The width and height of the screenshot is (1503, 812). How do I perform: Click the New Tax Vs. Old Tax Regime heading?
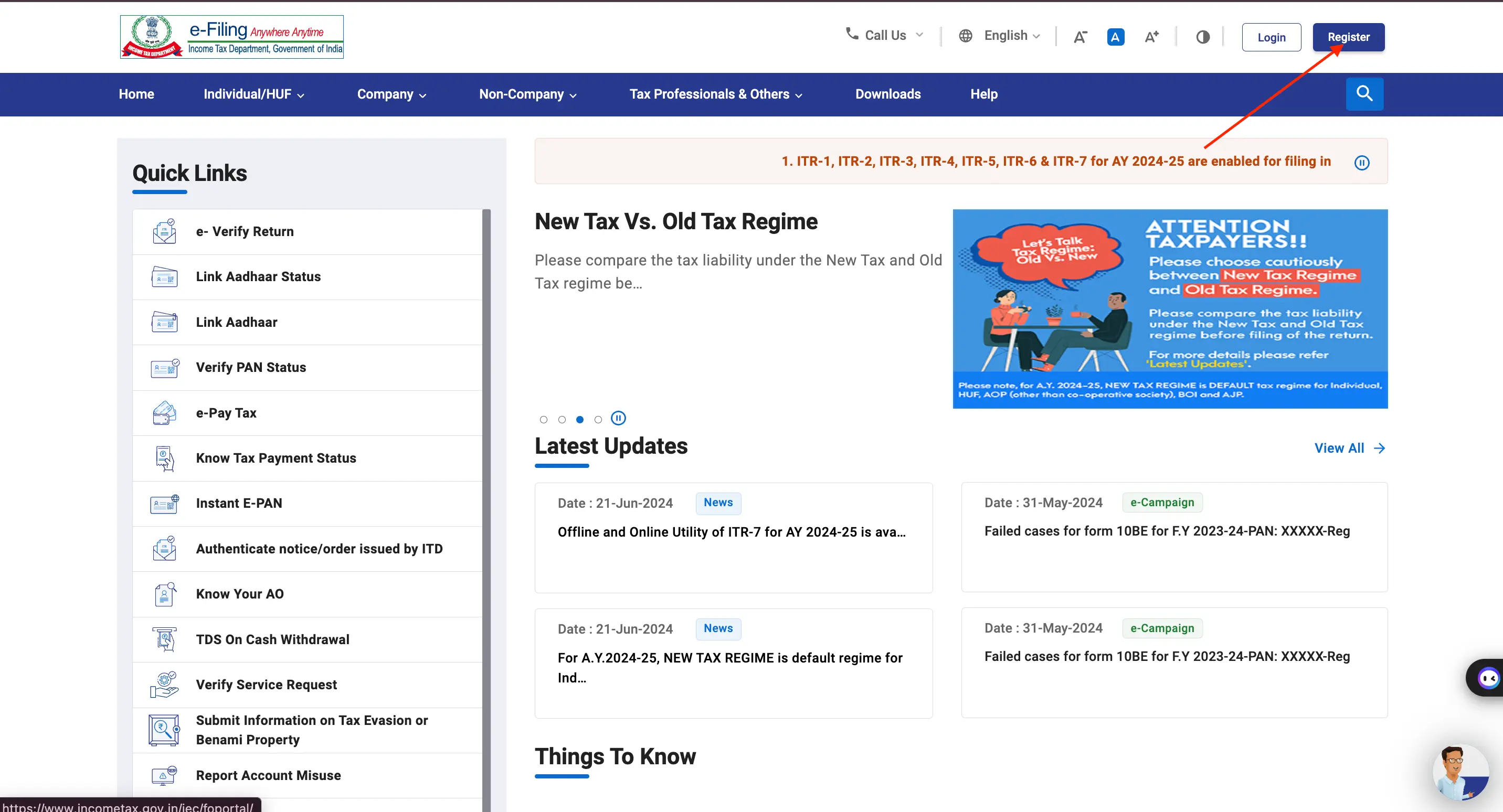(675, 222)
